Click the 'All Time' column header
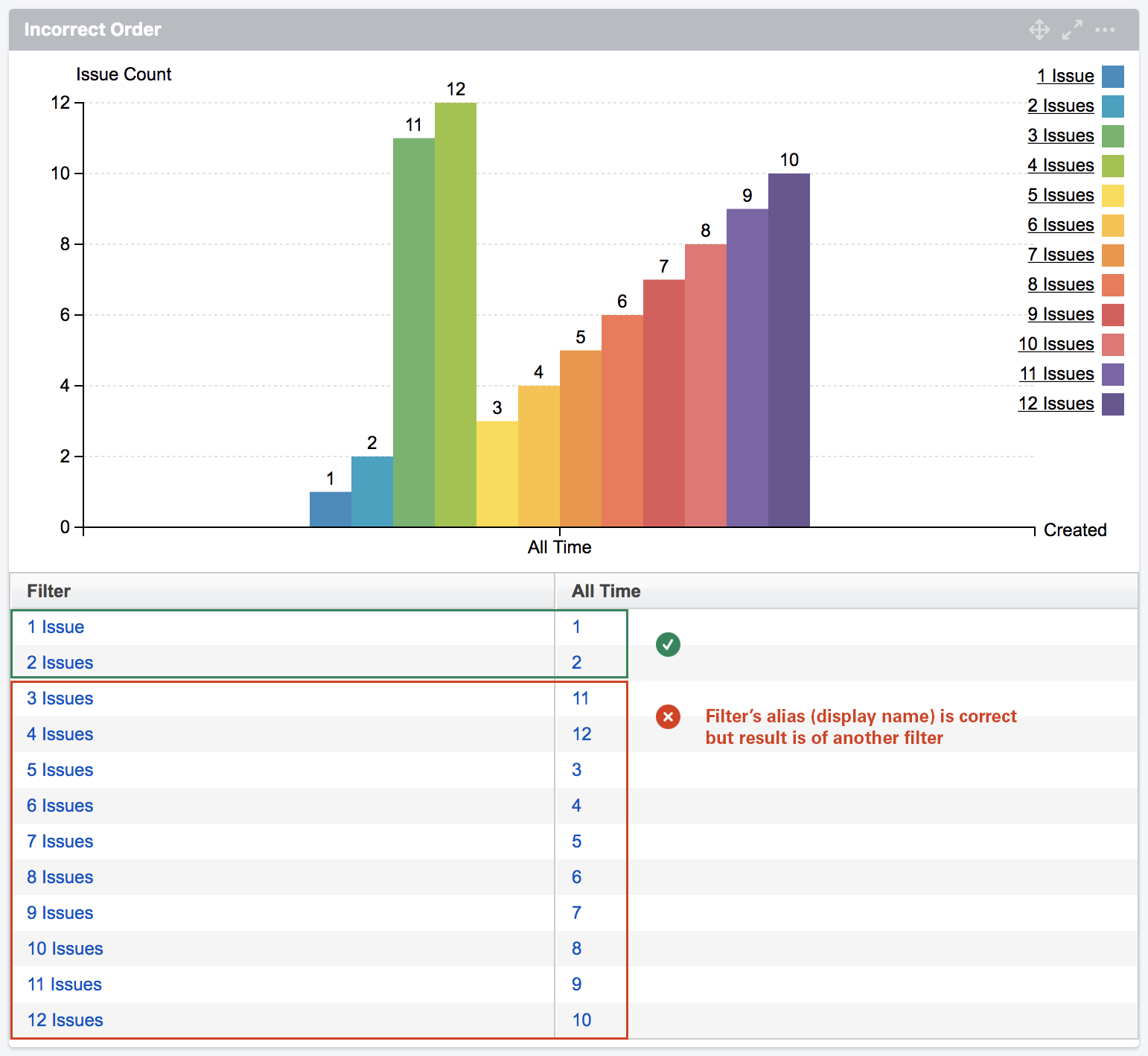The image size is (1148, 1056). coord(605,591)
